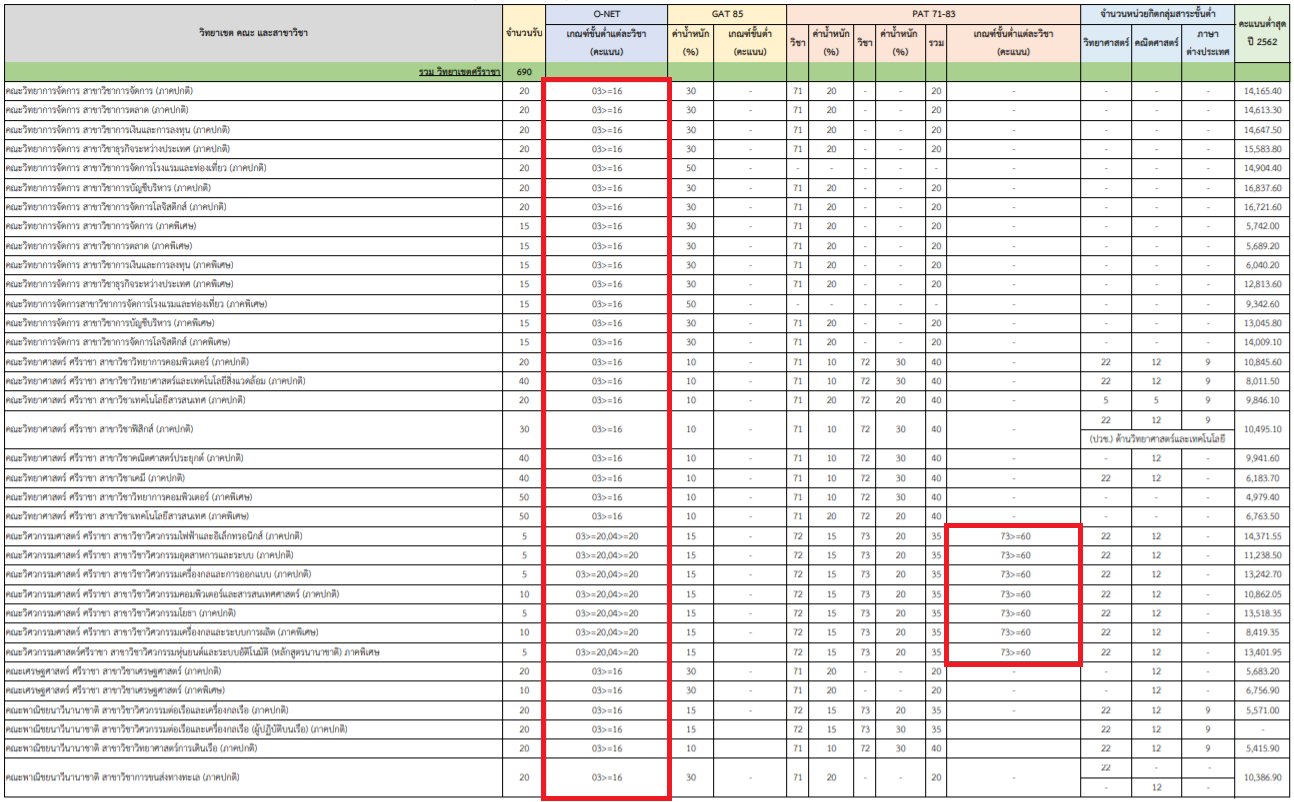Click the "O-NET" group header
1294x802 pixels.
pyautogui.click(x=607, y=14)
